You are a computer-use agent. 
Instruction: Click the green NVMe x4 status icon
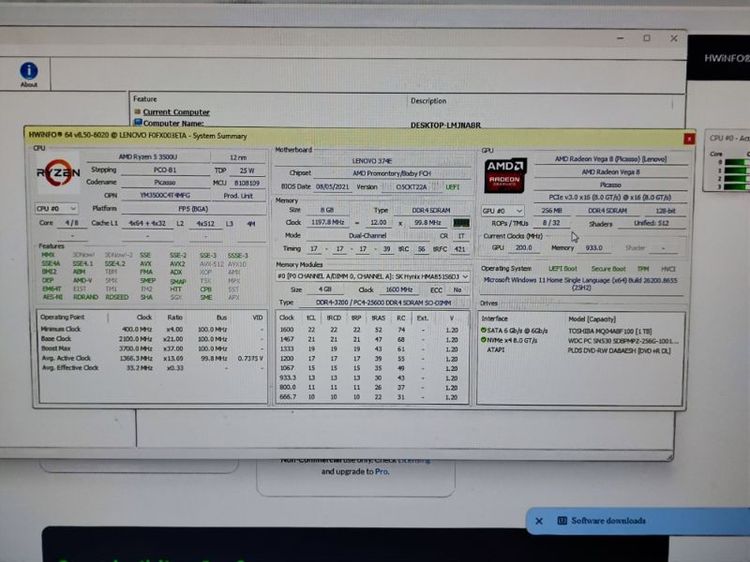coord(483,340)
